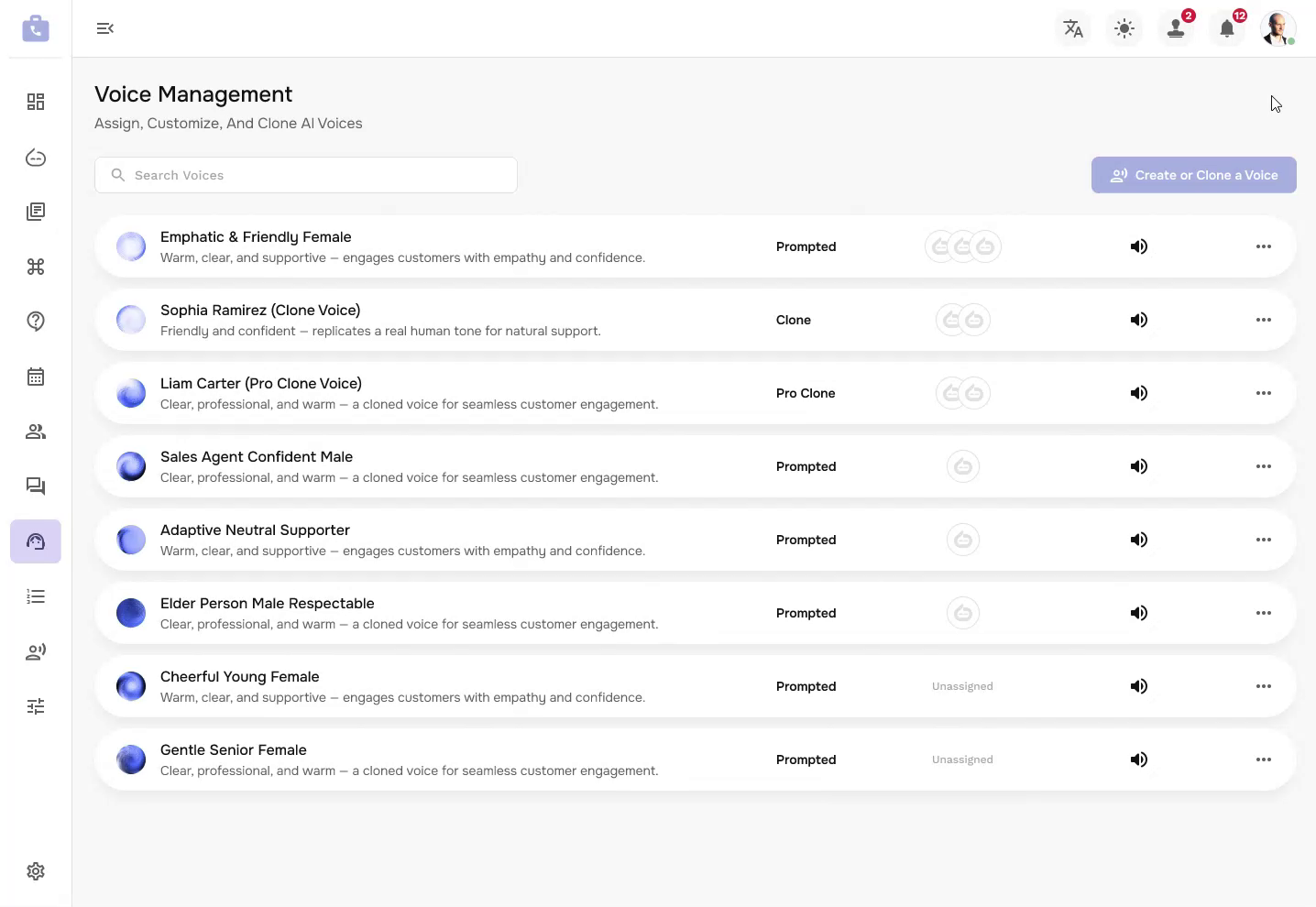Image resolution: width=1316 pixels, height=907 pixels.
Task: Open the language translation icon in the top bar
Action: tap(1073, 28)
